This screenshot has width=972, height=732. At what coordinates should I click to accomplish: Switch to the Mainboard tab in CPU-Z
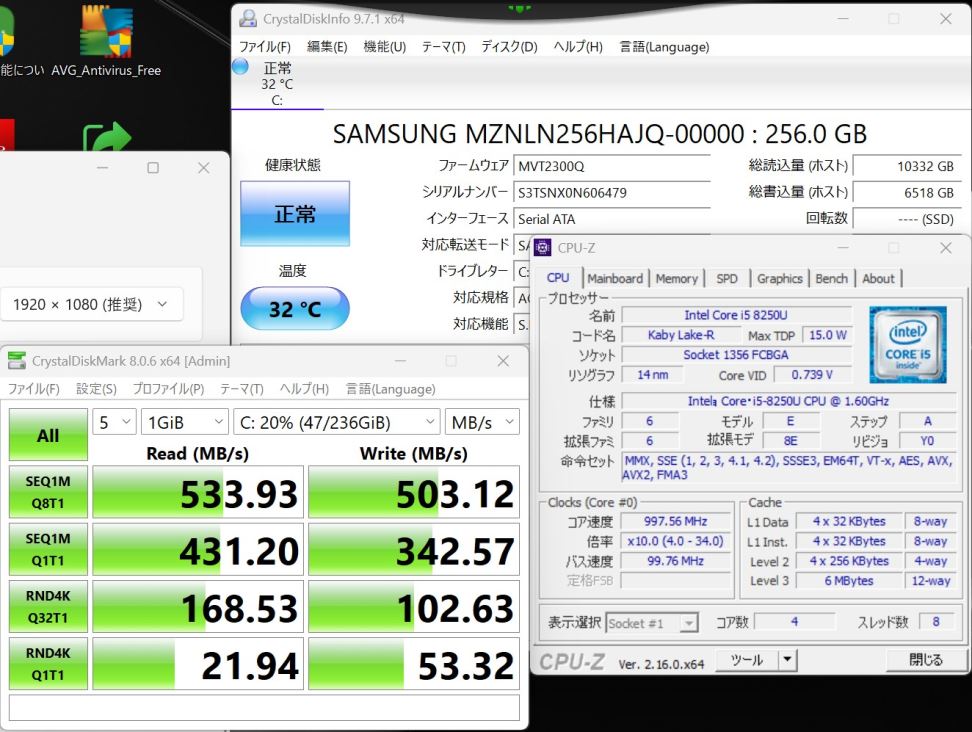point(615,279)
